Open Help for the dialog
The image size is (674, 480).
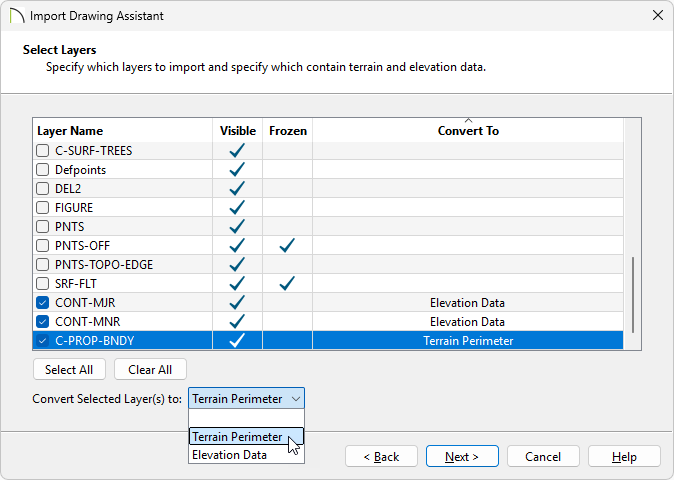(x=624, y=456)
